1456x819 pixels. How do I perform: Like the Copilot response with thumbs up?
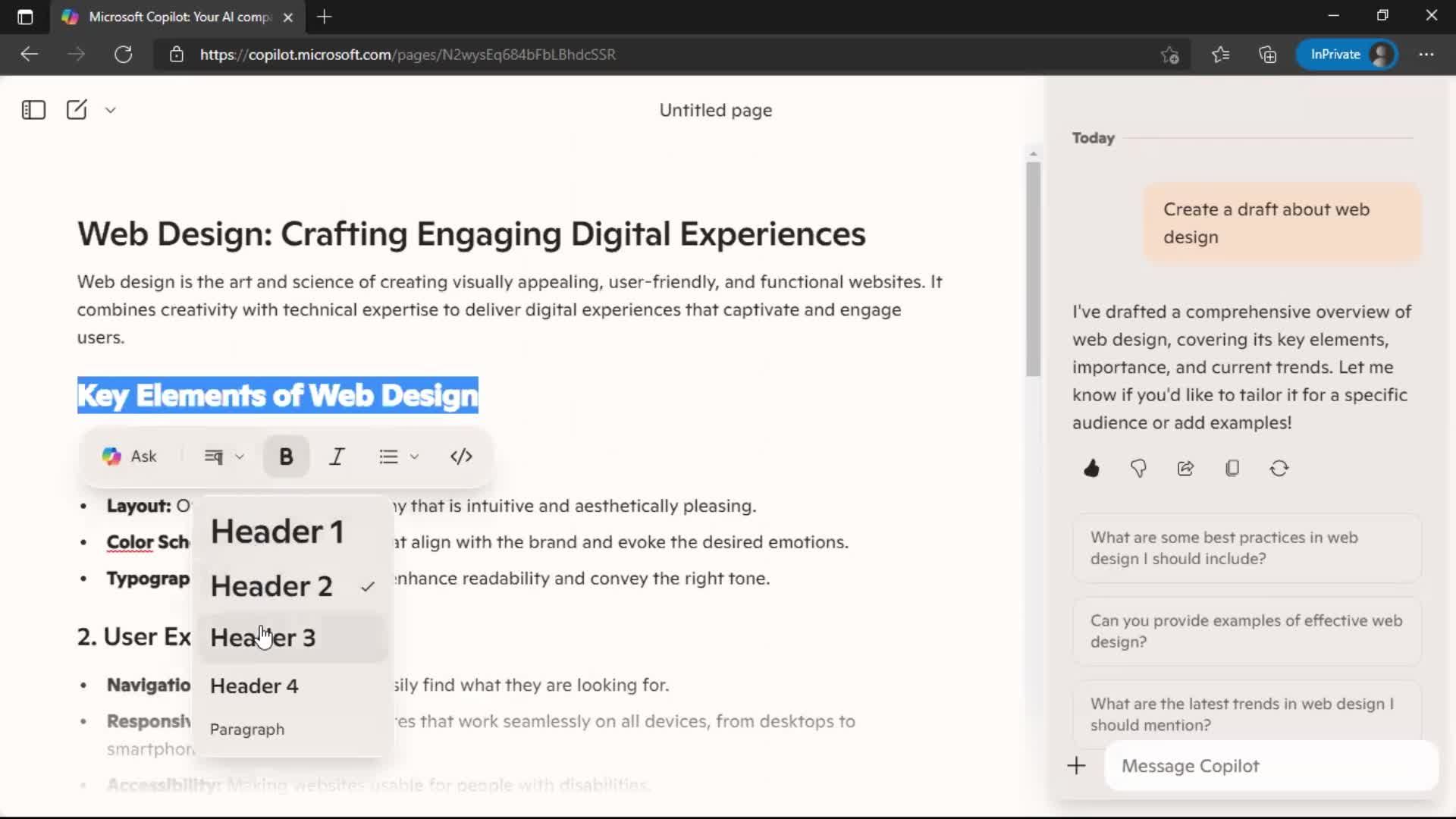click(1091, 469)
